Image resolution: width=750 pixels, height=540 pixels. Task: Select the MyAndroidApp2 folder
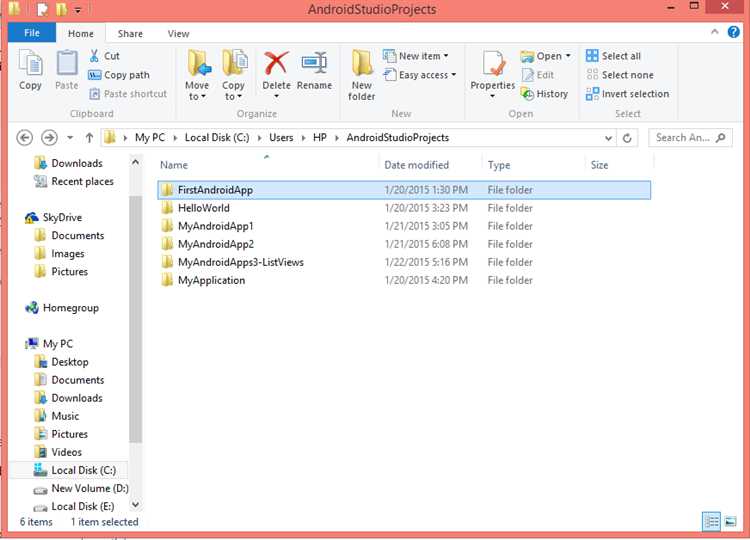click(x=404, y=244)
